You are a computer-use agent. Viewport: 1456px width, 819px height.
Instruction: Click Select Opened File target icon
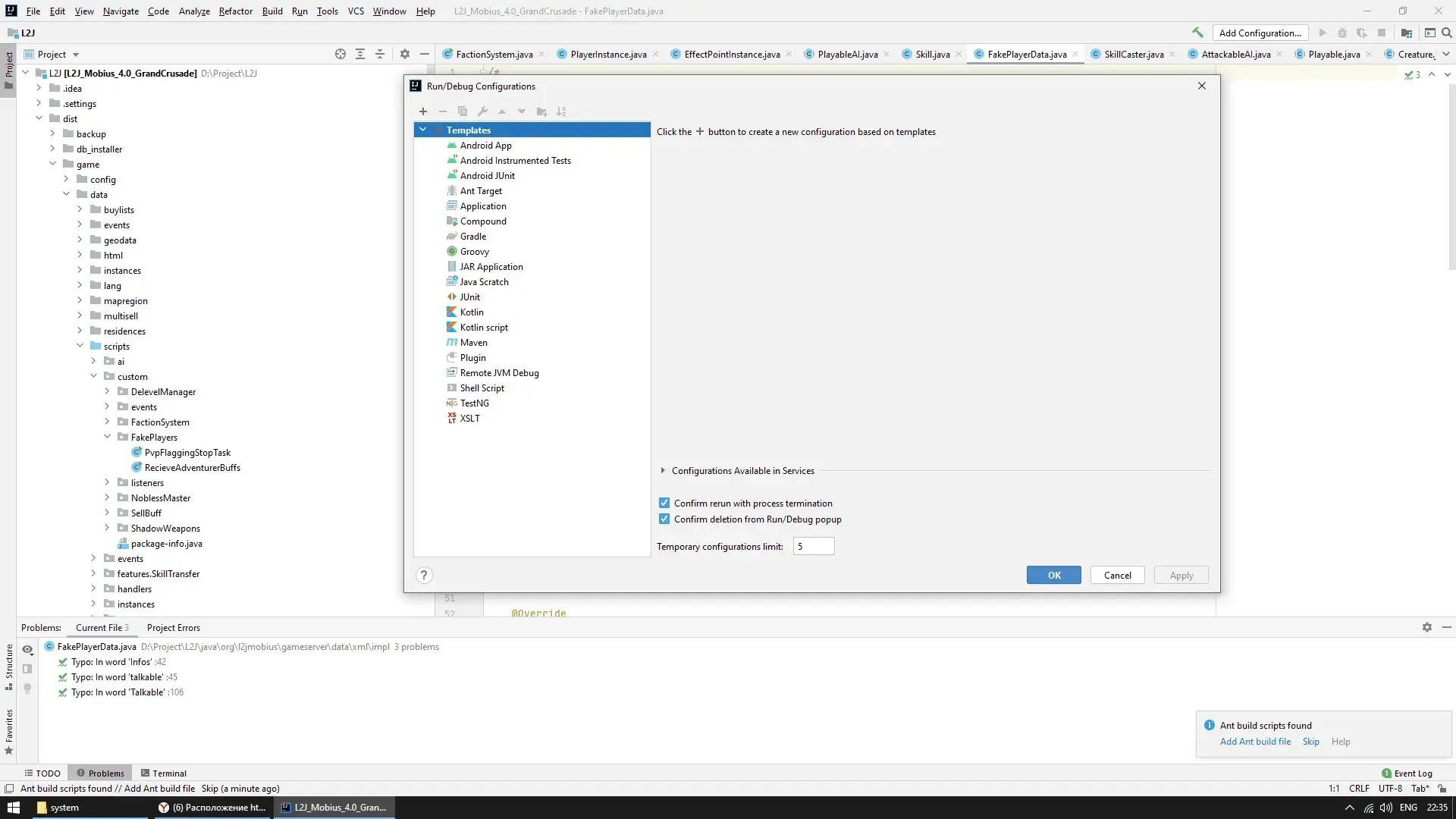coord(340,54)
